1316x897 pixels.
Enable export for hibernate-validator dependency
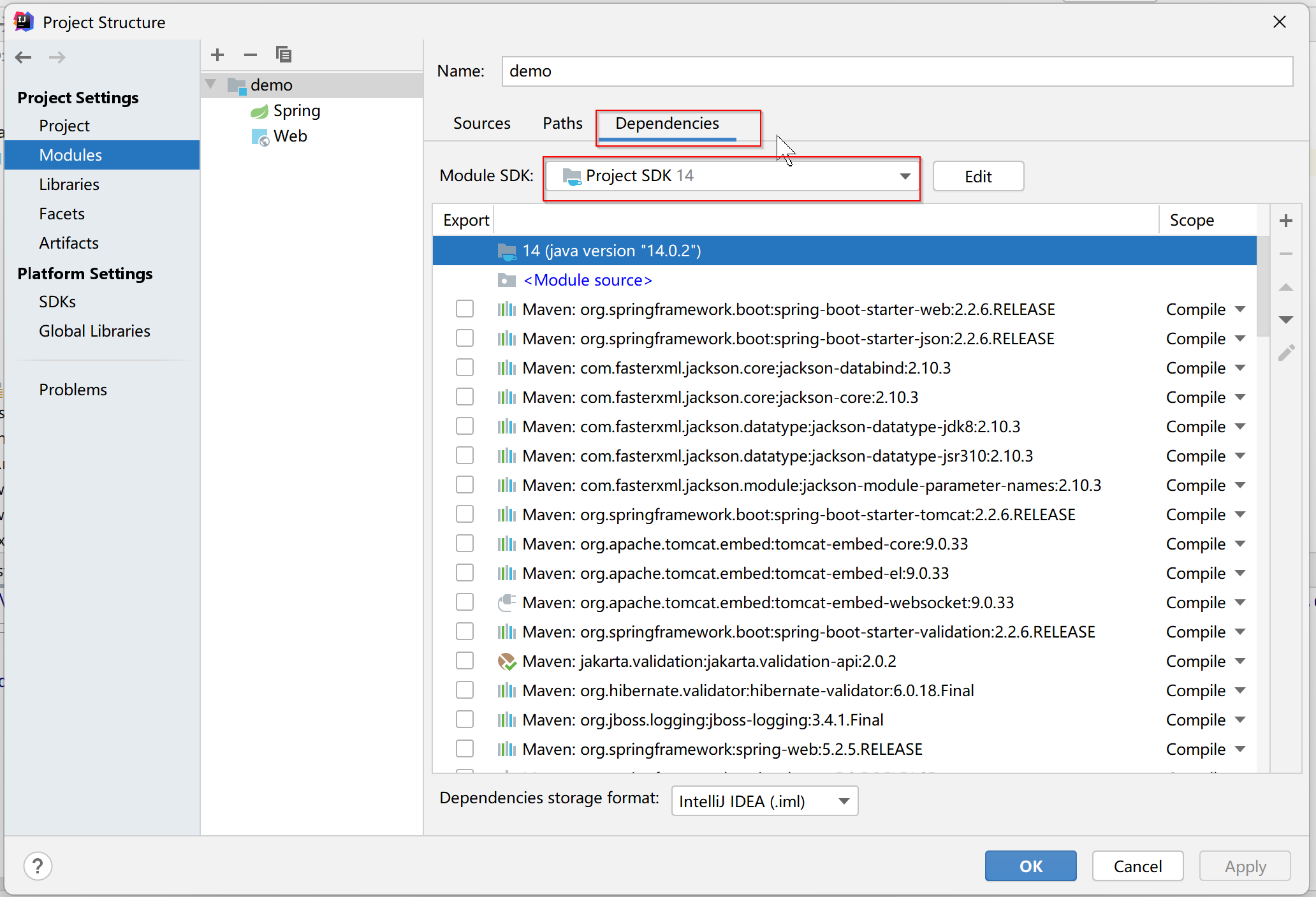click(x=465, y=690)
